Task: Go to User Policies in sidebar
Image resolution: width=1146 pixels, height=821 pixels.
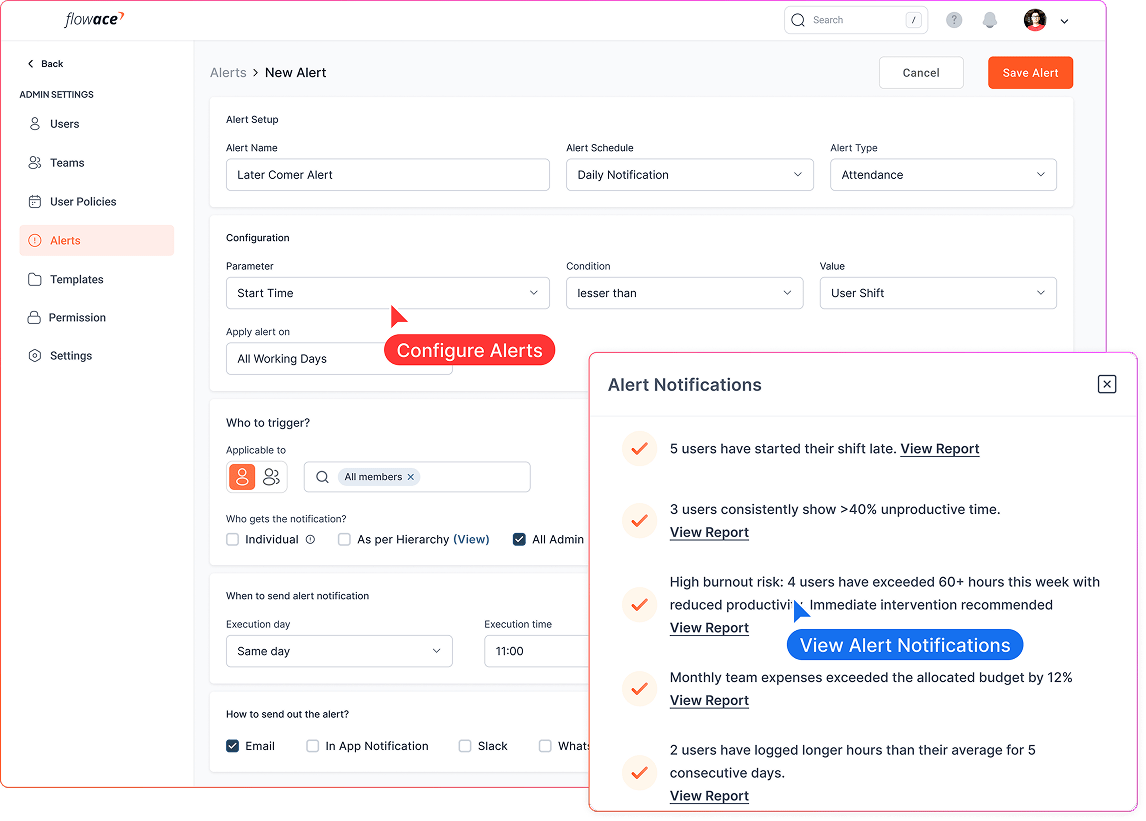Action: pyautogui.click(x=83, y=202)
